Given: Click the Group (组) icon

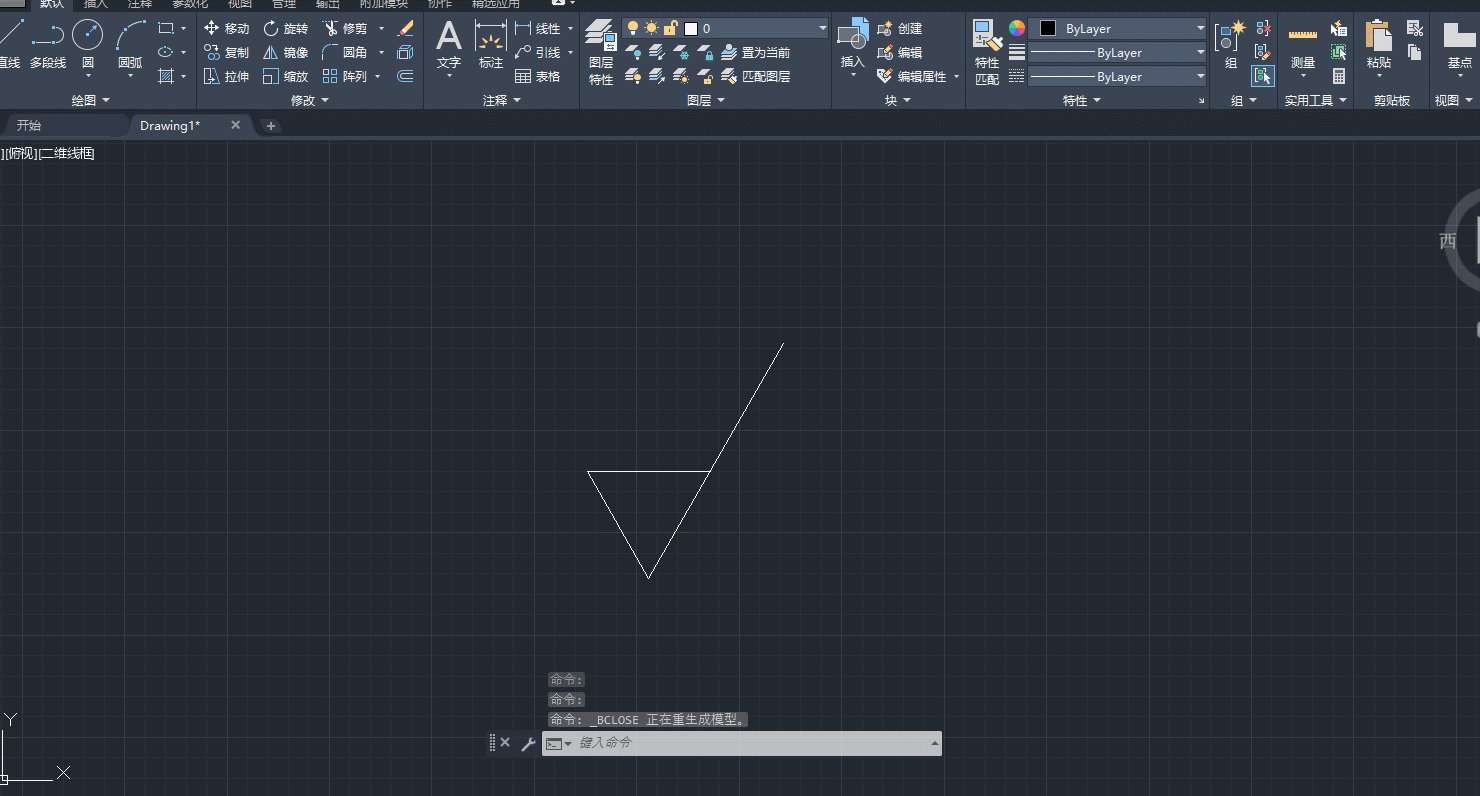Looking at the screenshot, I should pyautogui.click(x=1230, y=36).
